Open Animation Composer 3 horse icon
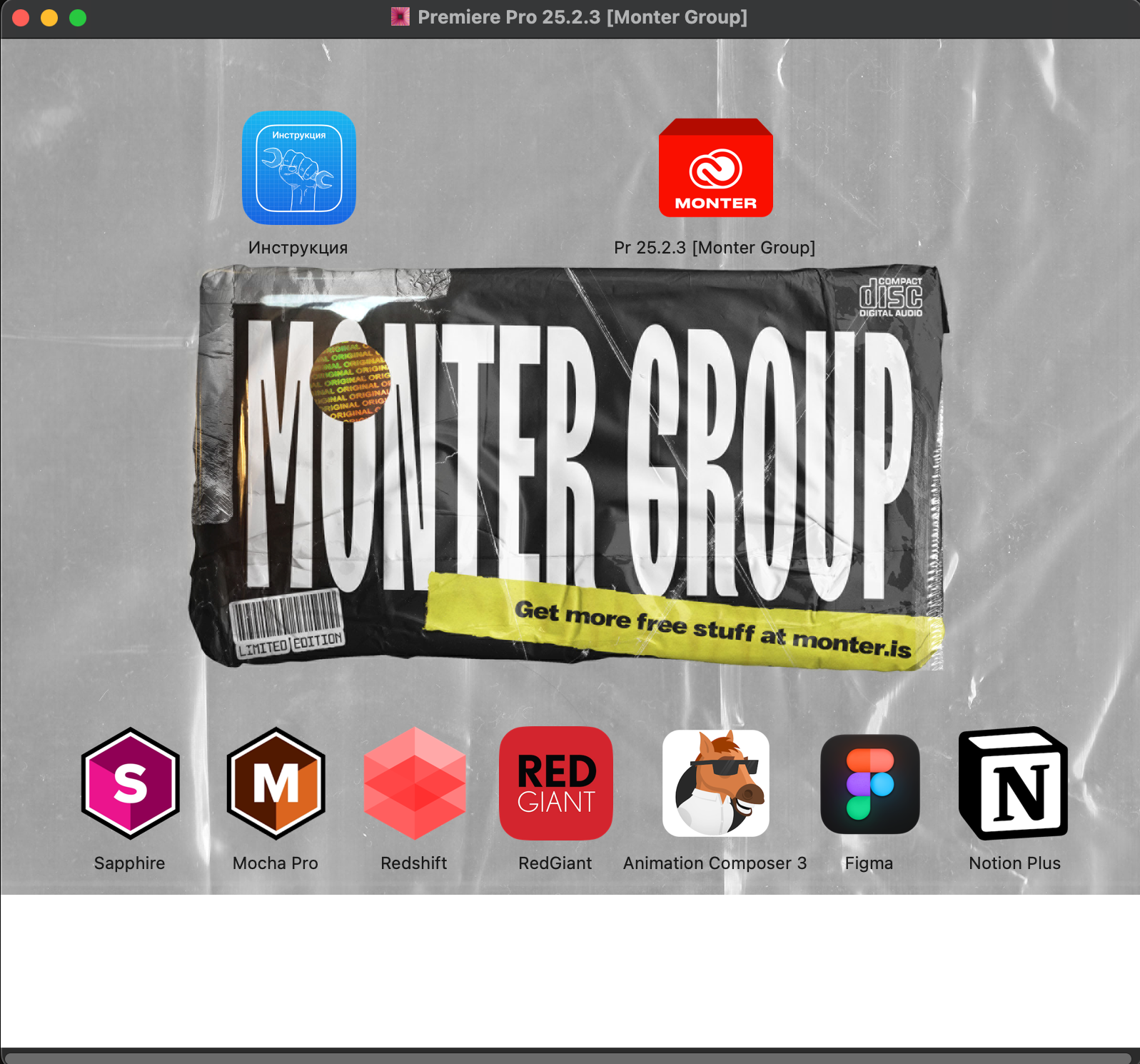Viewport: 1140px width, 1064px height. (715, 783)
